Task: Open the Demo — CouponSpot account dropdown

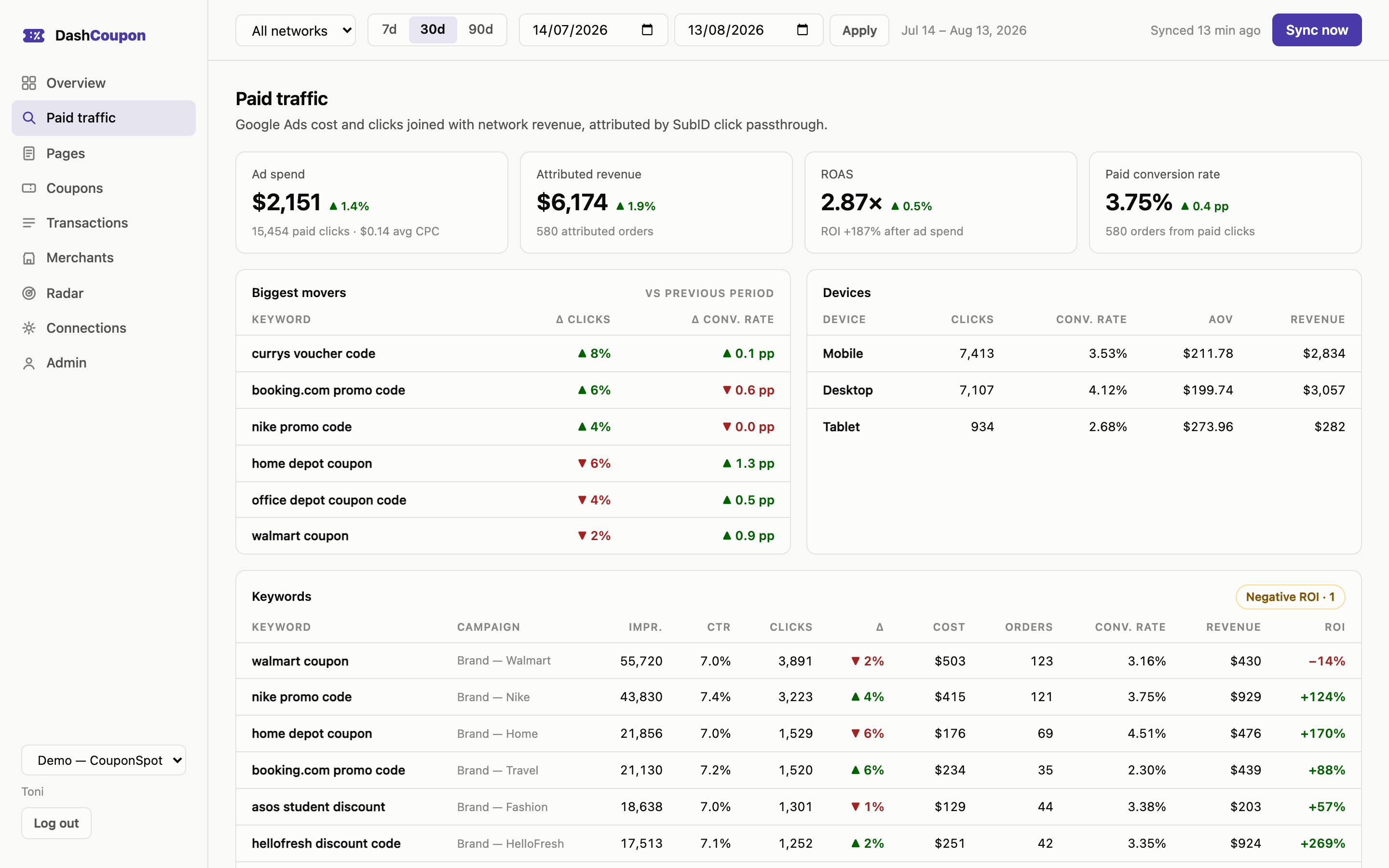Action: [104, 760]
